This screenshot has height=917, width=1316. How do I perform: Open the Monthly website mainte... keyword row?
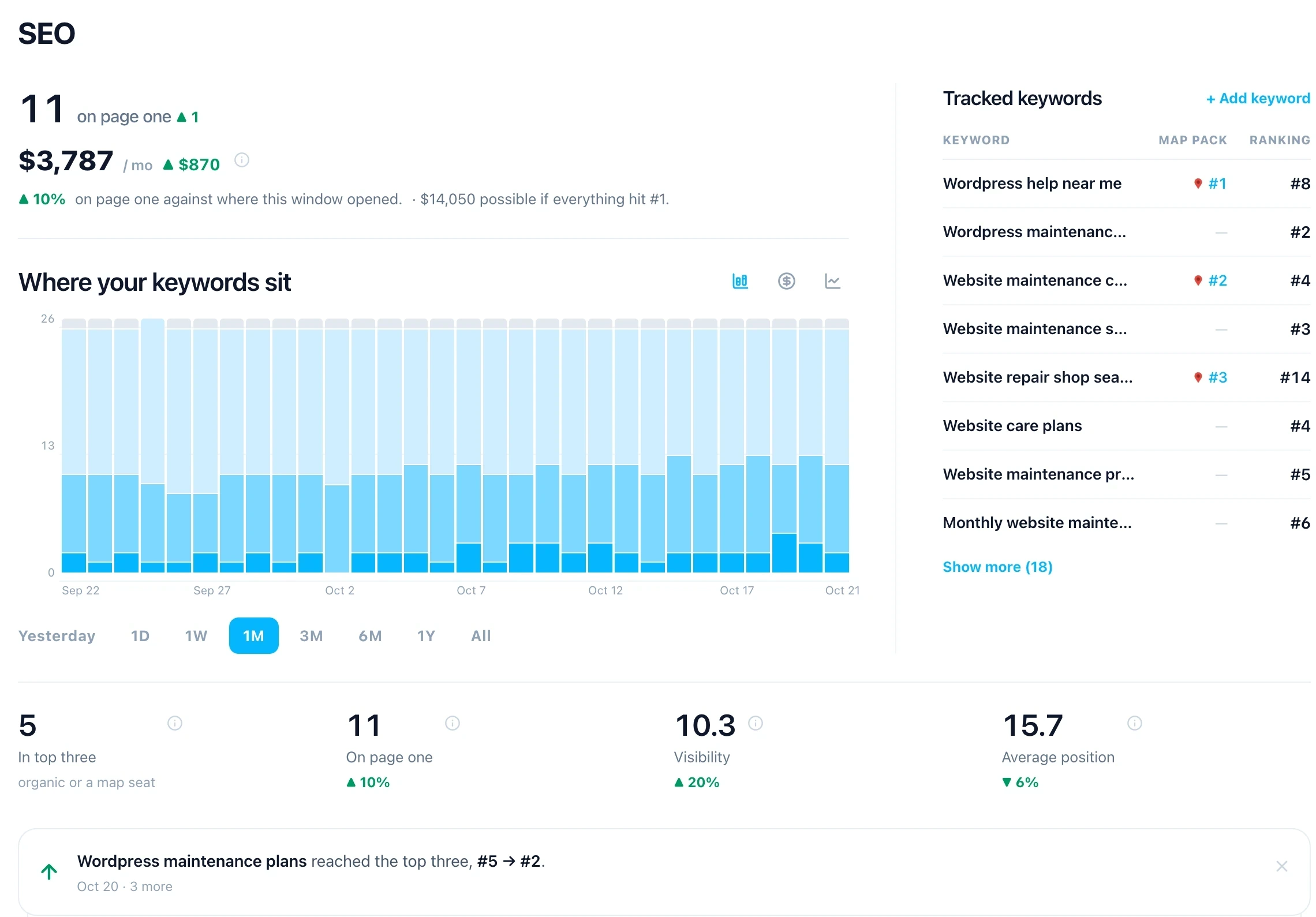1127,523
